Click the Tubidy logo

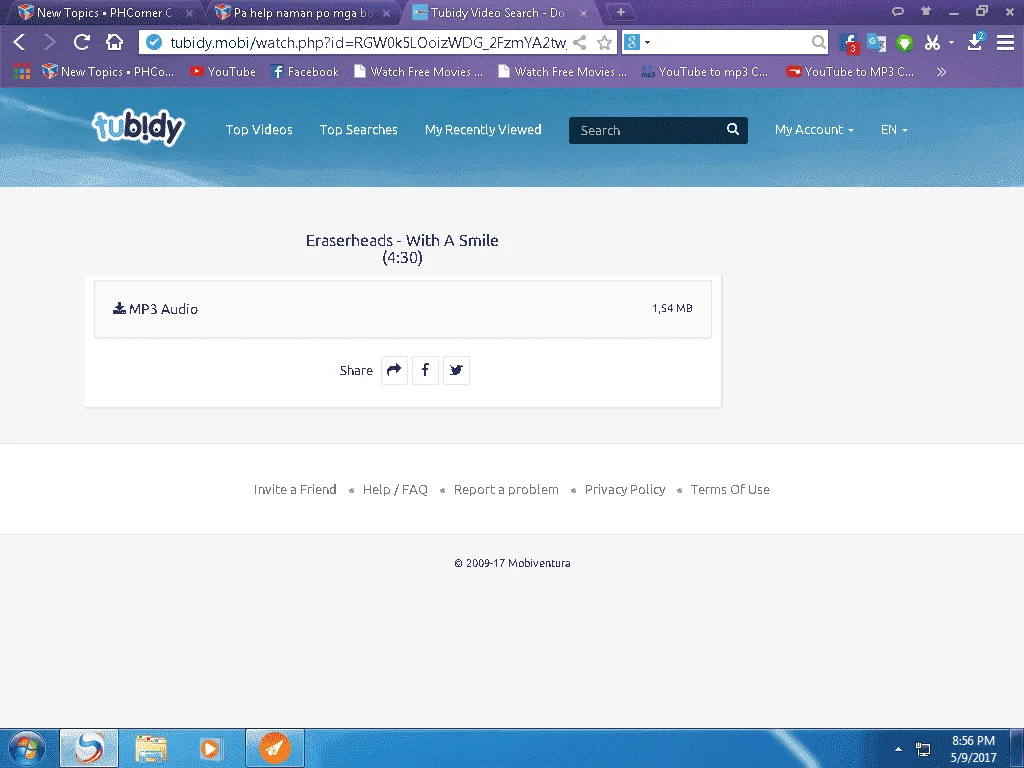[138, 127]
